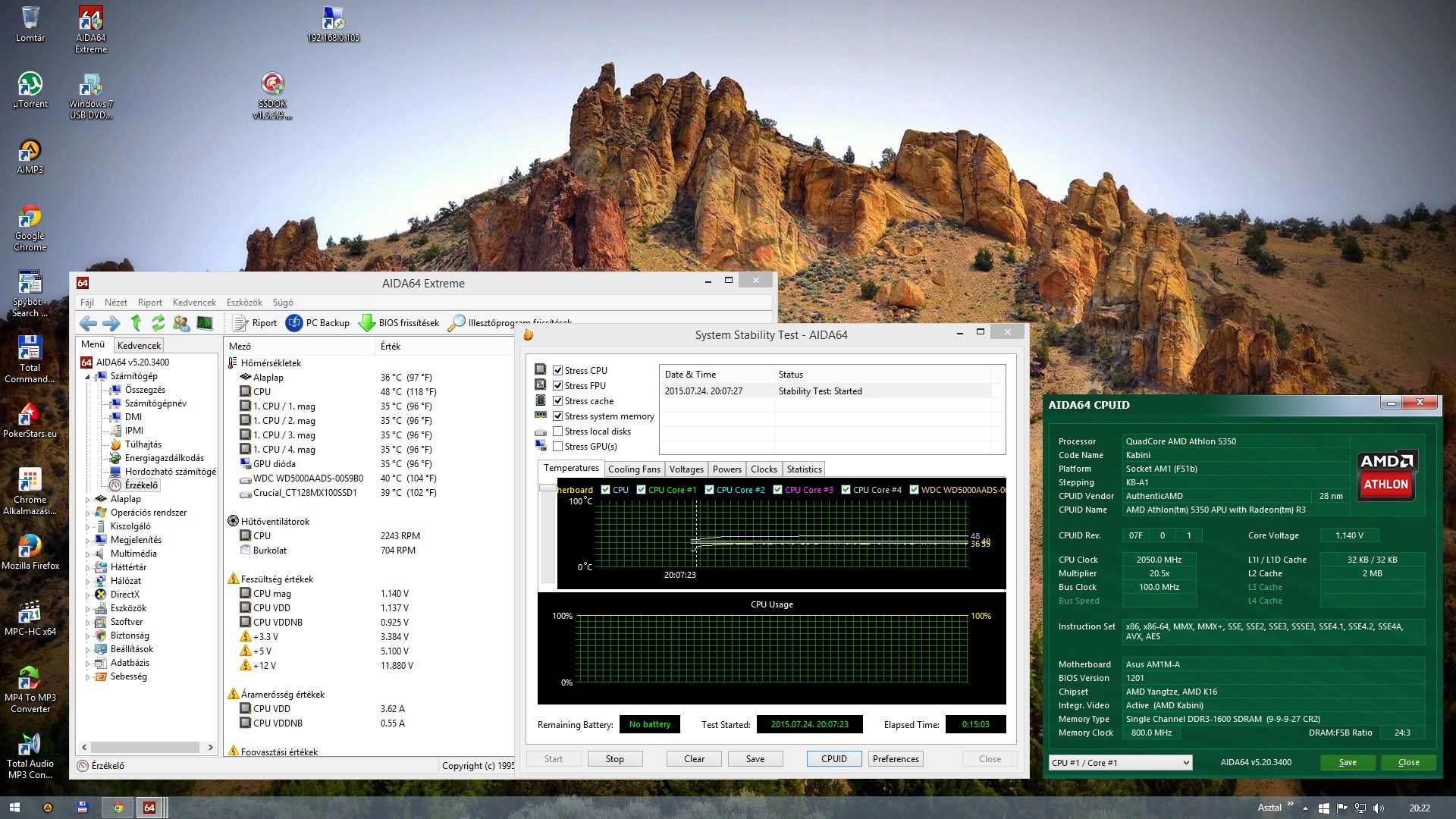Click right arrow of tree horizontal scrollbar

click(x=210, y=748)
